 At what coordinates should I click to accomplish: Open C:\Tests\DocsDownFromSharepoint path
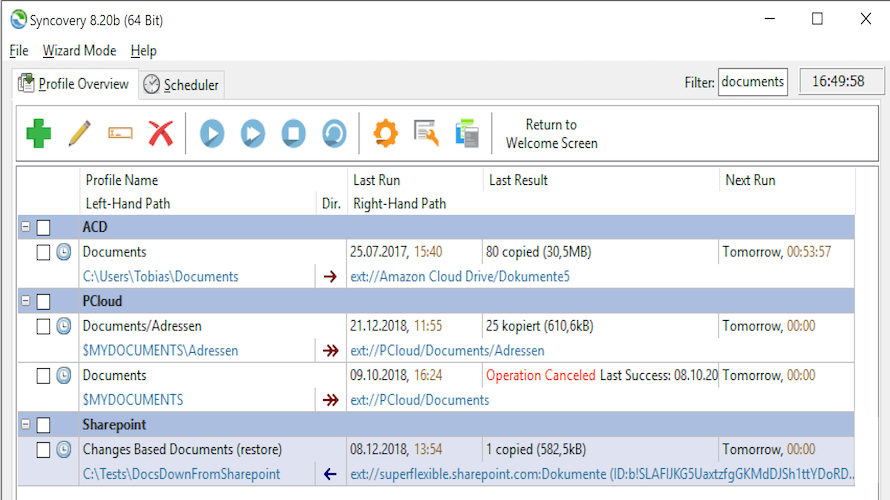[x=182, y=474]
